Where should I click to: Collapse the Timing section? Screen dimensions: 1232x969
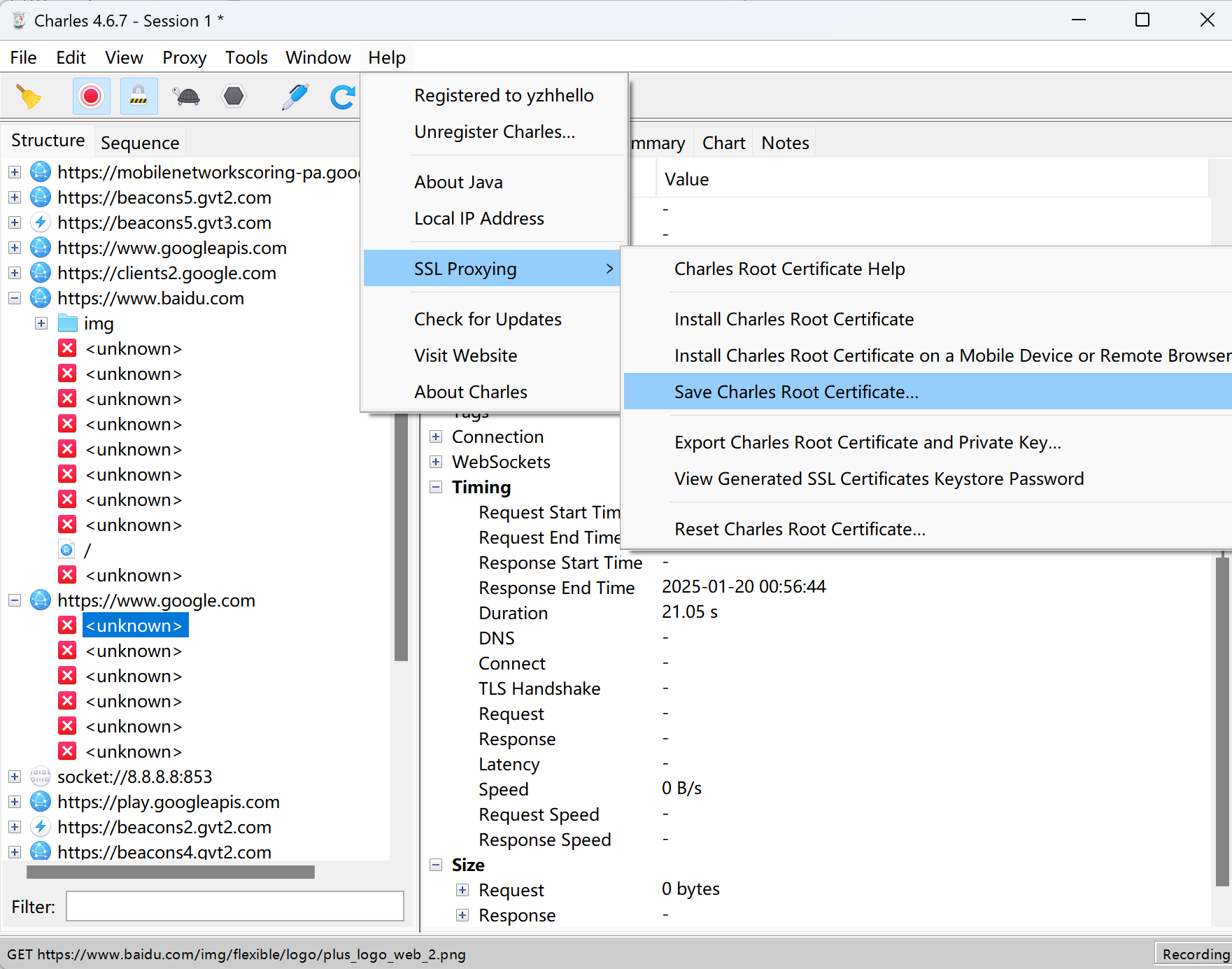point(436,487)
